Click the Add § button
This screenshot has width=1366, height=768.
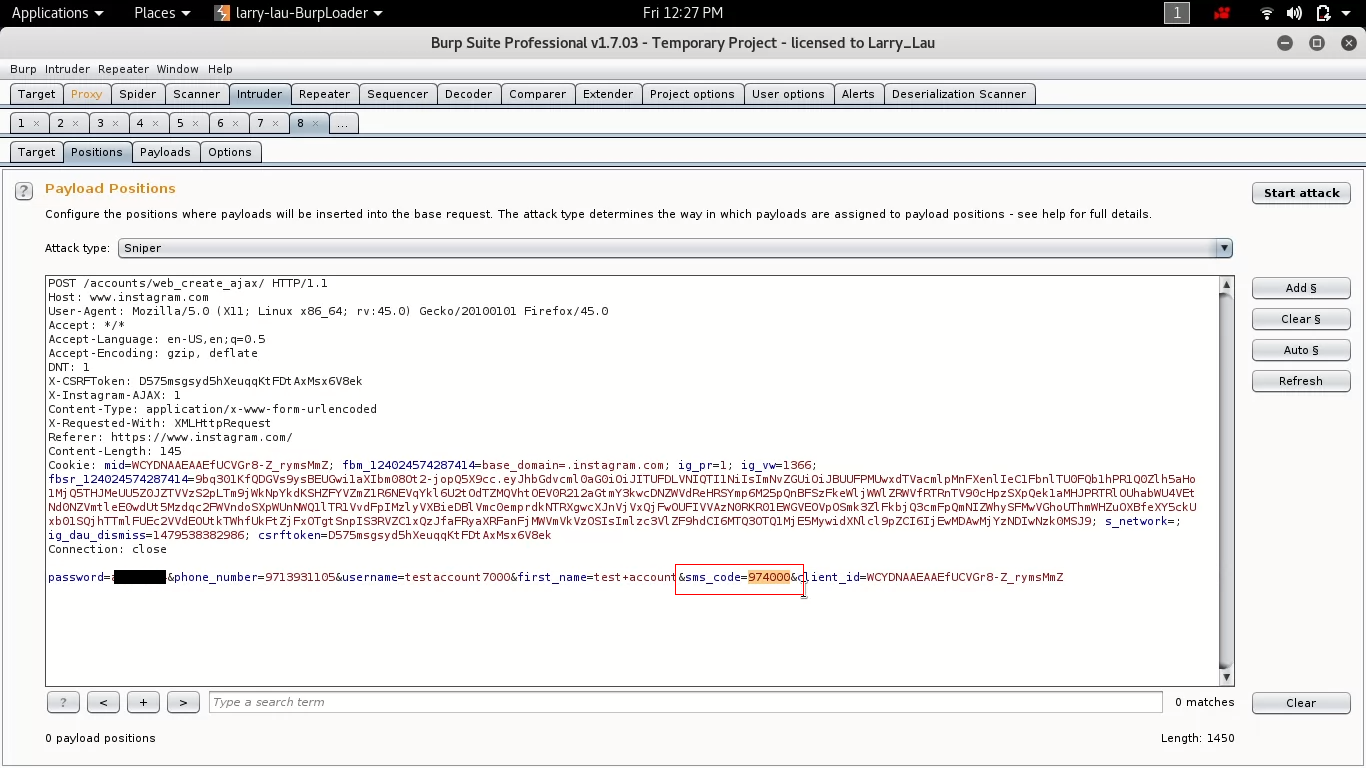pos(1301,288)
